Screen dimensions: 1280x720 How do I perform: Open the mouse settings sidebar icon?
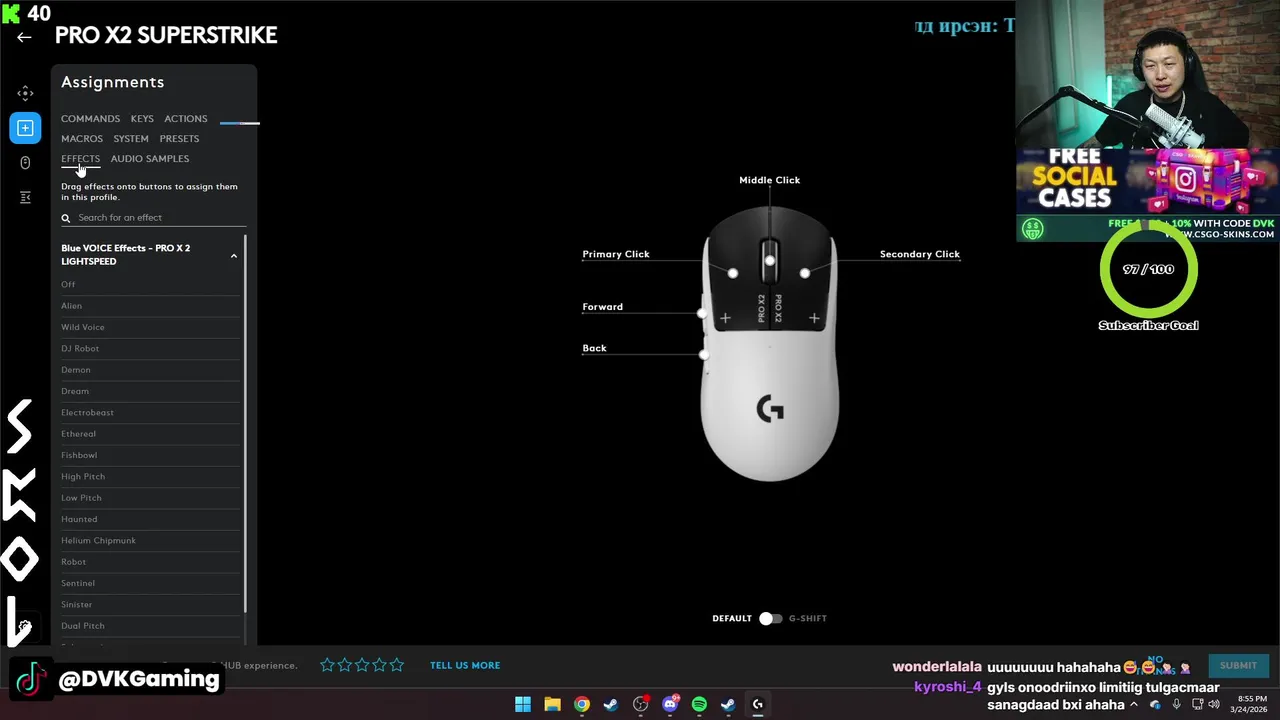(25, 163)
